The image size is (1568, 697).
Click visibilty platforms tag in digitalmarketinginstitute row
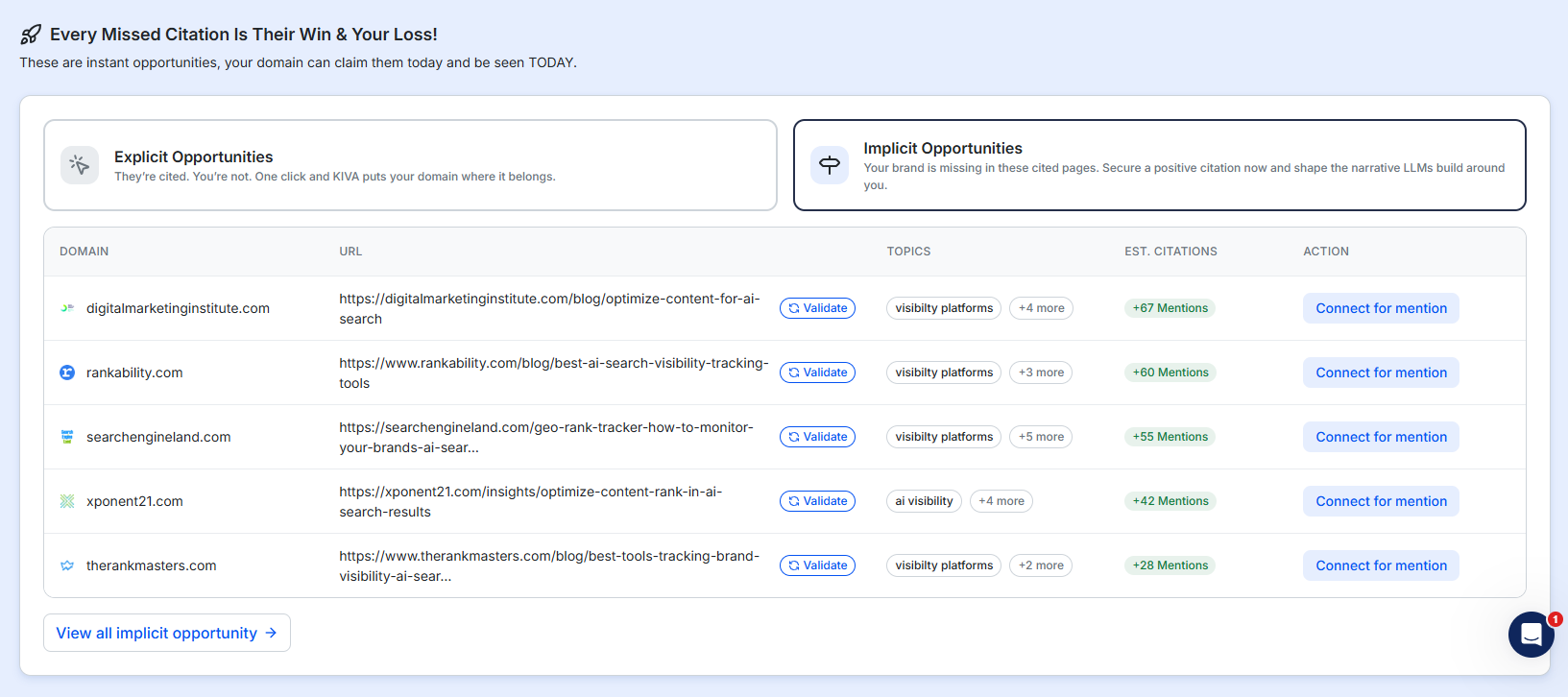[944, 308]
